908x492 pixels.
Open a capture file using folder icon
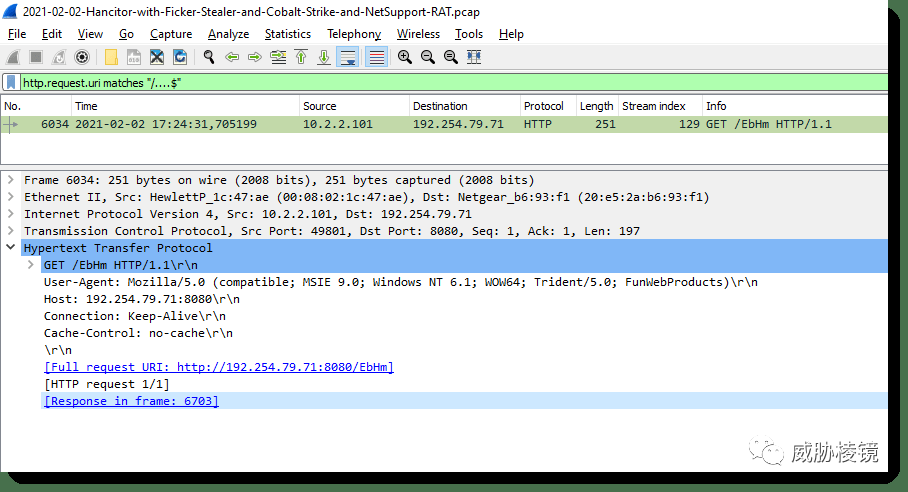[x=111, y=57]
